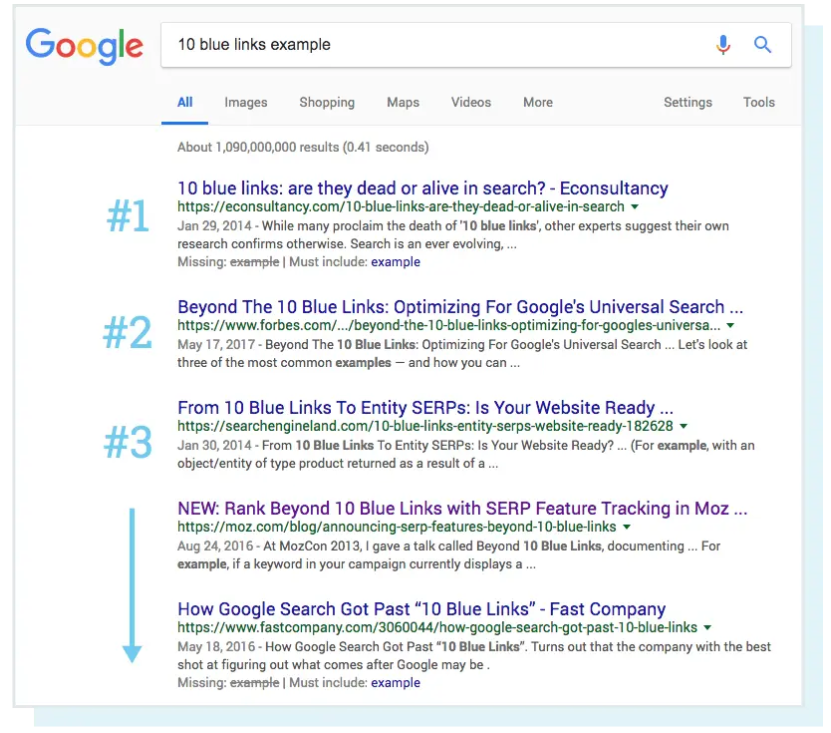Expand the More search options menu

(x=538, y=102)
